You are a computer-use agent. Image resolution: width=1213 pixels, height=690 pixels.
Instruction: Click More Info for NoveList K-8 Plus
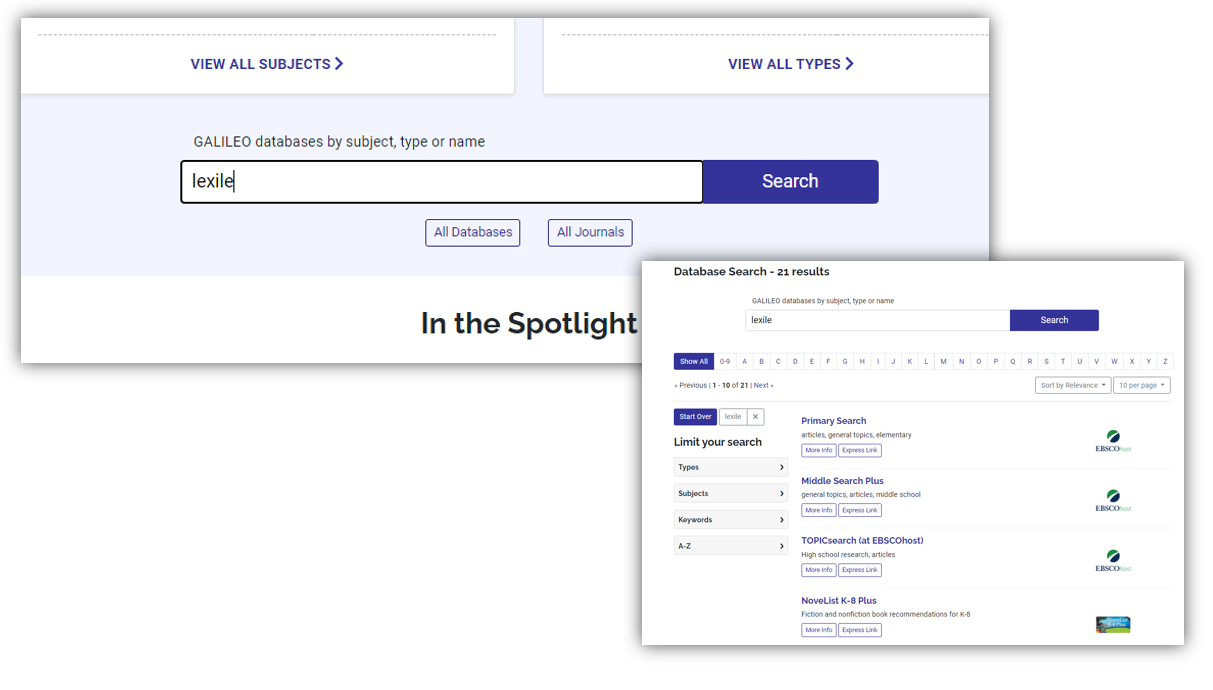pyautogui.click(x=819, y=630)
